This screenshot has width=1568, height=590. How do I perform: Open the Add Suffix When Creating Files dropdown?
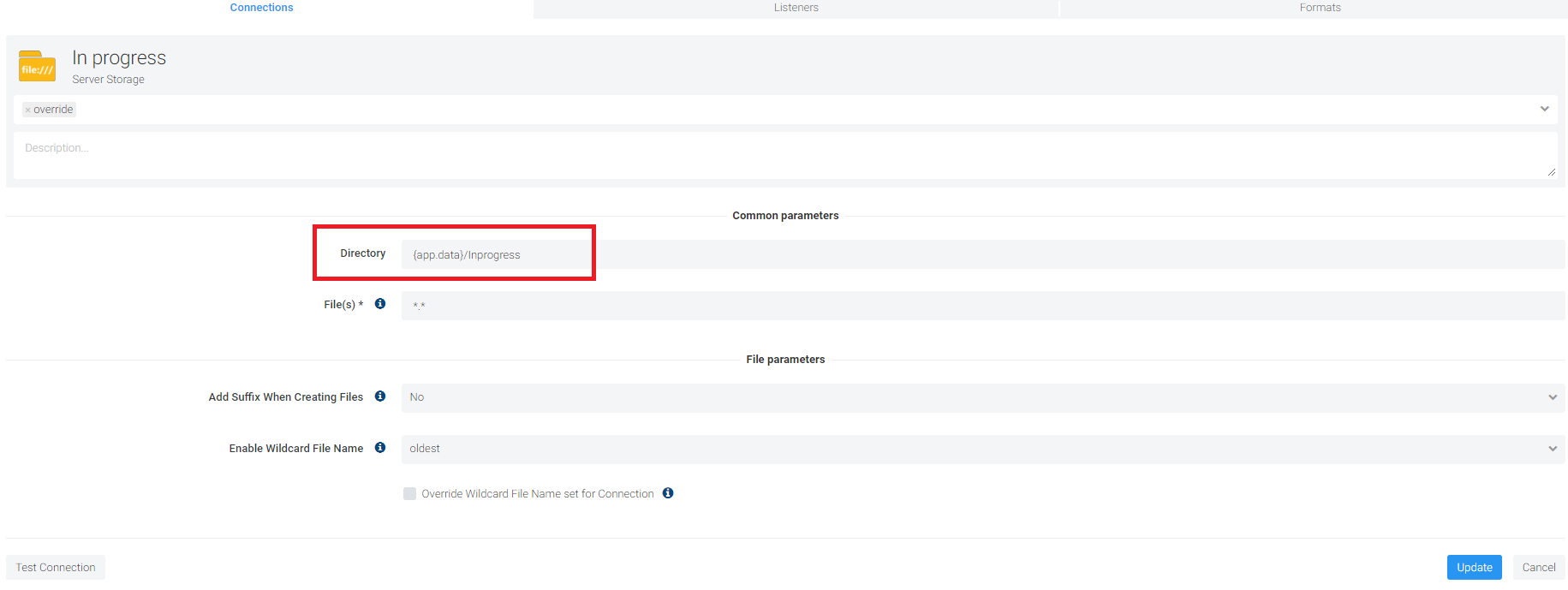pyautogui.click(x=981, y=397)
